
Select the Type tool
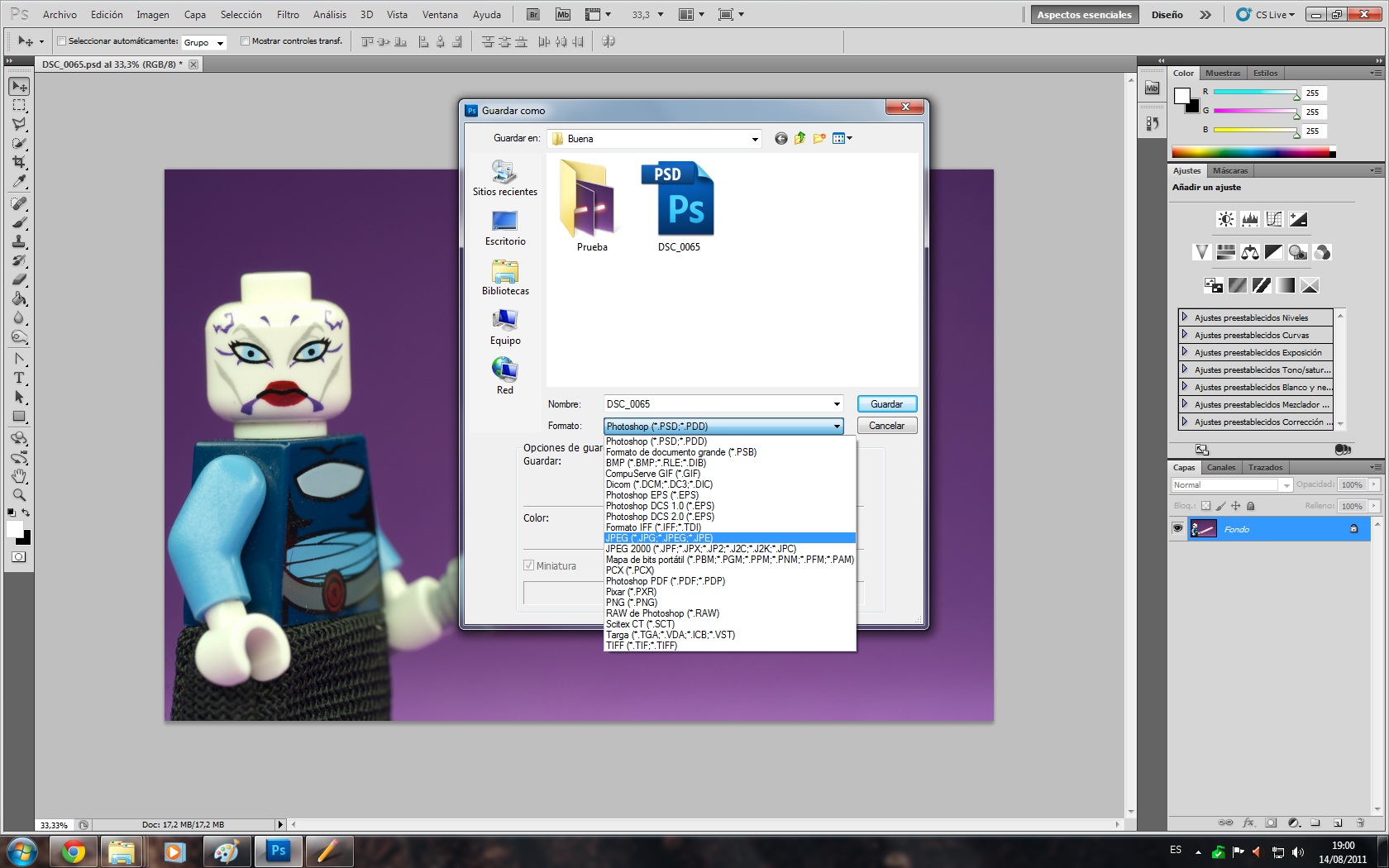pos(19,379)
